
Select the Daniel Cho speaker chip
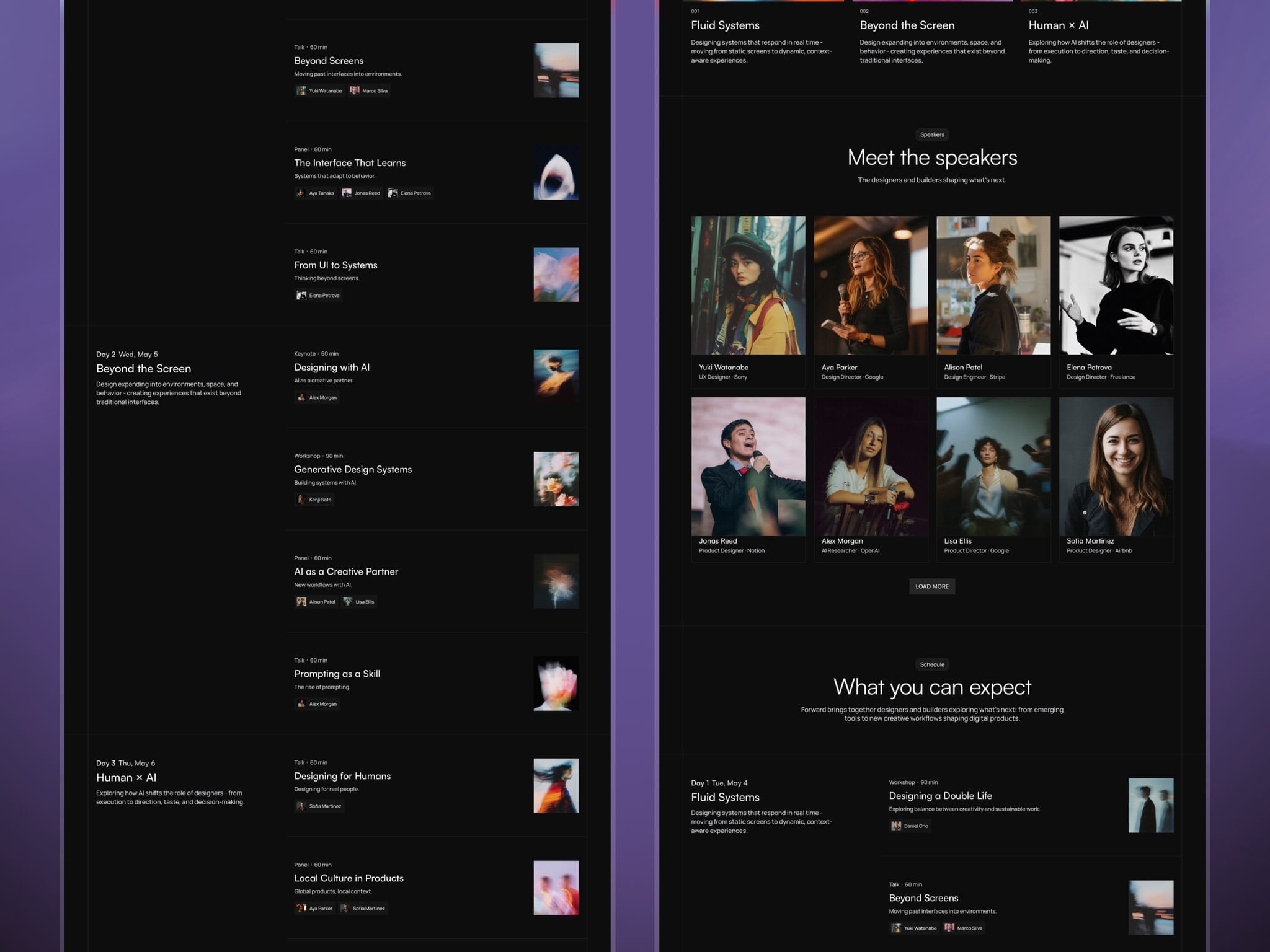point(910,826)
